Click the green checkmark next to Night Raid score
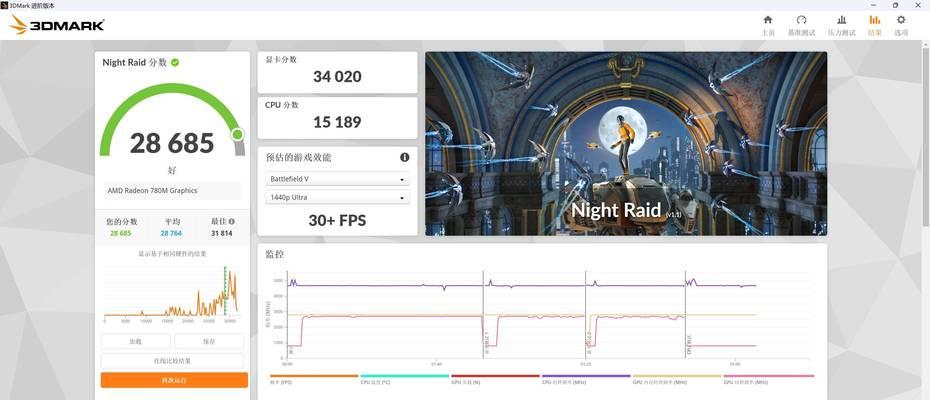The width and height of the screenshot is (930, 400). (x=175, y=62)
